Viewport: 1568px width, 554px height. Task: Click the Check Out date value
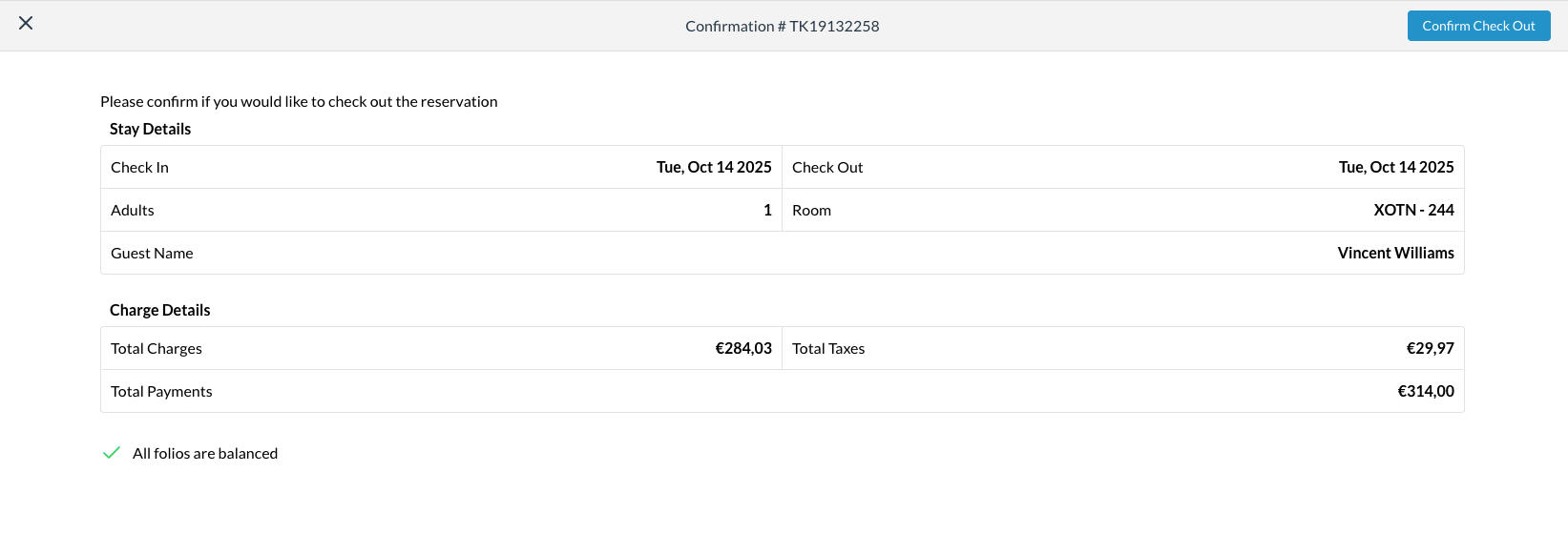[1395, 167]
